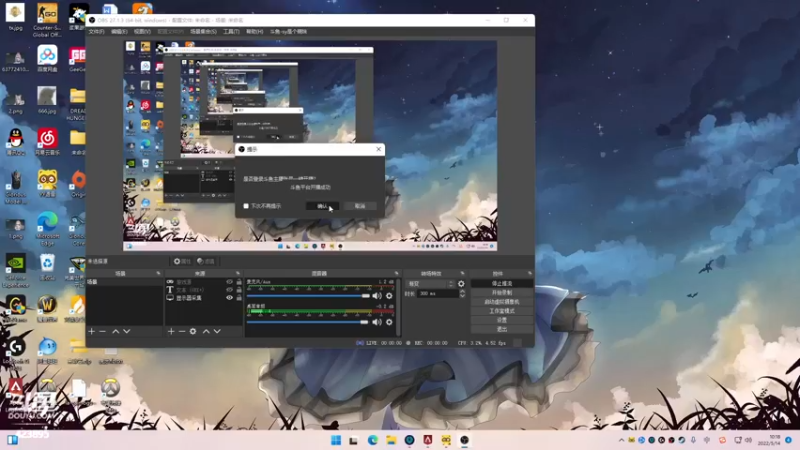Screen dimensions: 800x450
Task: Move the source up in Sources panel
Action: [x=206, y=332]
